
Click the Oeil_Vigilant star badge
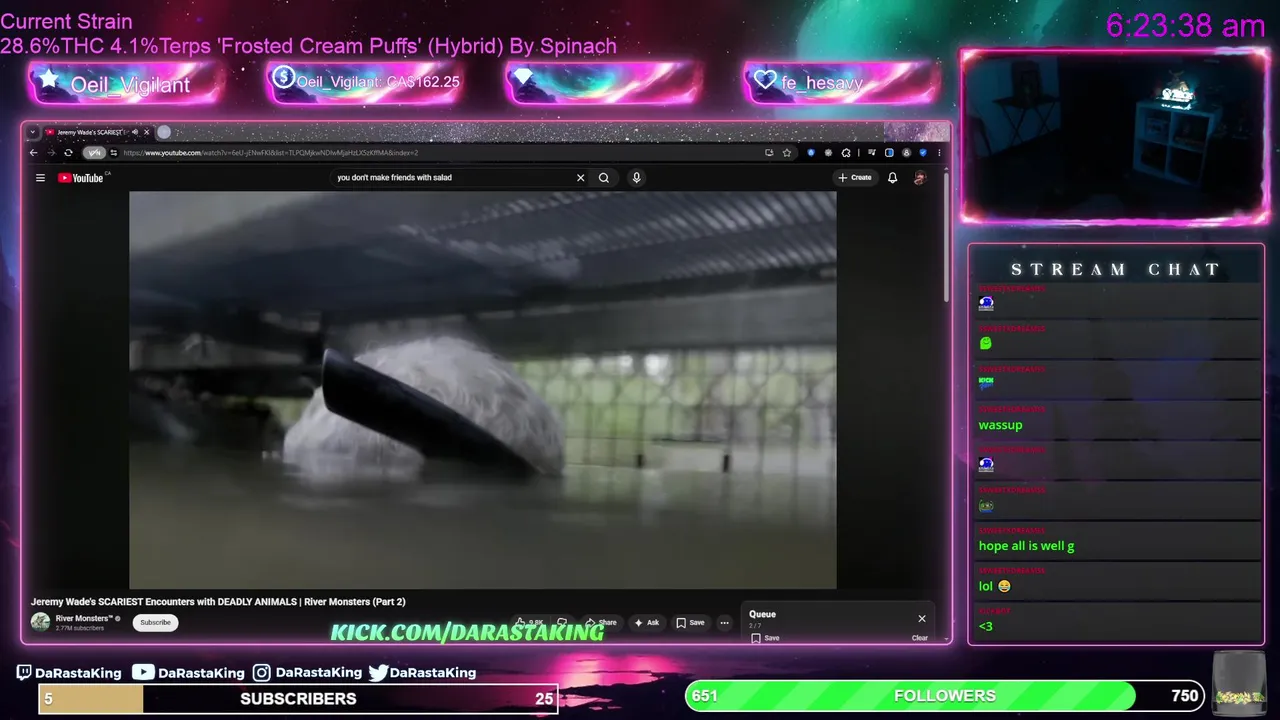tap(126, 84)
